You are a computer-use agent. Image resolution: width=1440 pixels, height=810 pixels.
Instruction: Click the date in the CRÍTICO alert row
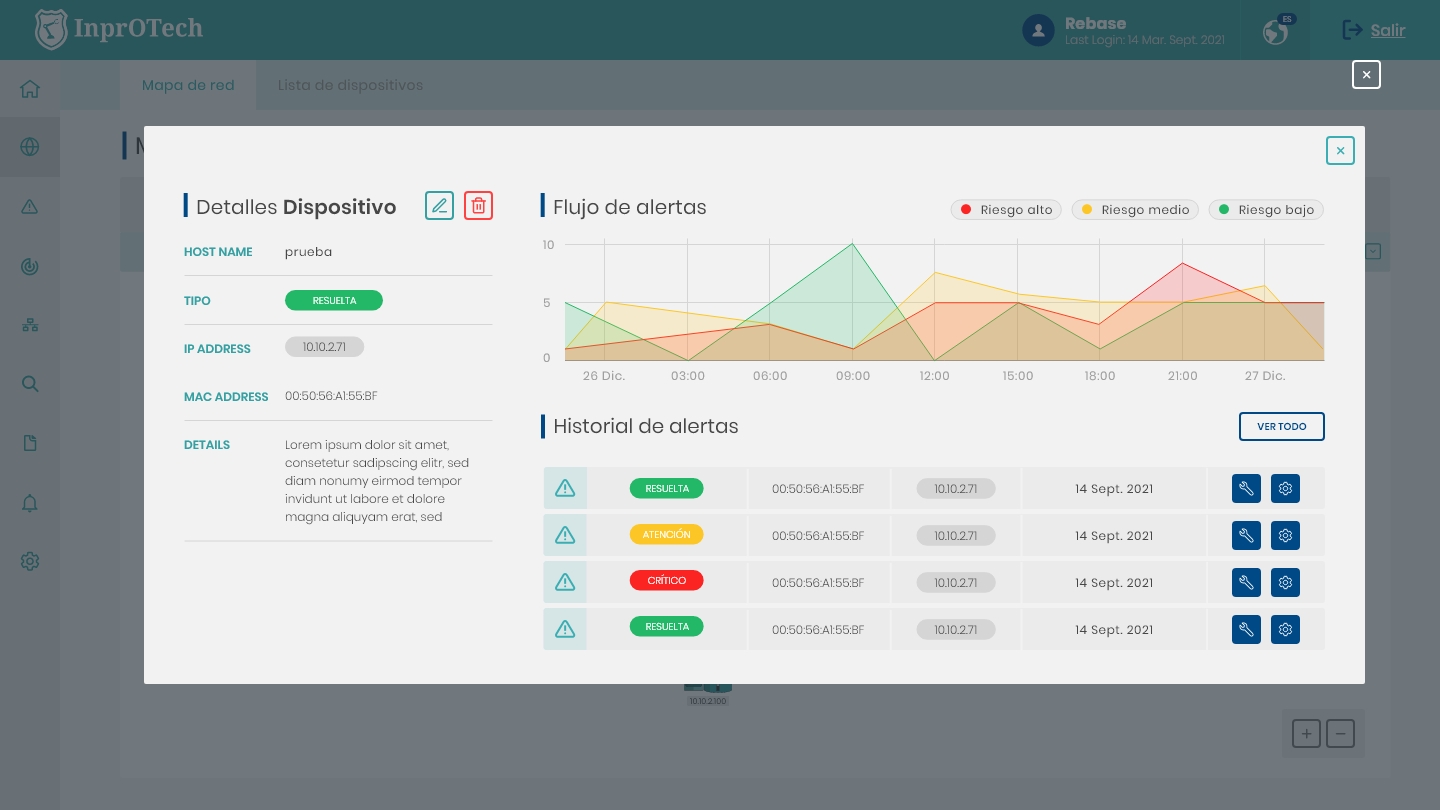pyautogui.click(x=1114, y=582)
